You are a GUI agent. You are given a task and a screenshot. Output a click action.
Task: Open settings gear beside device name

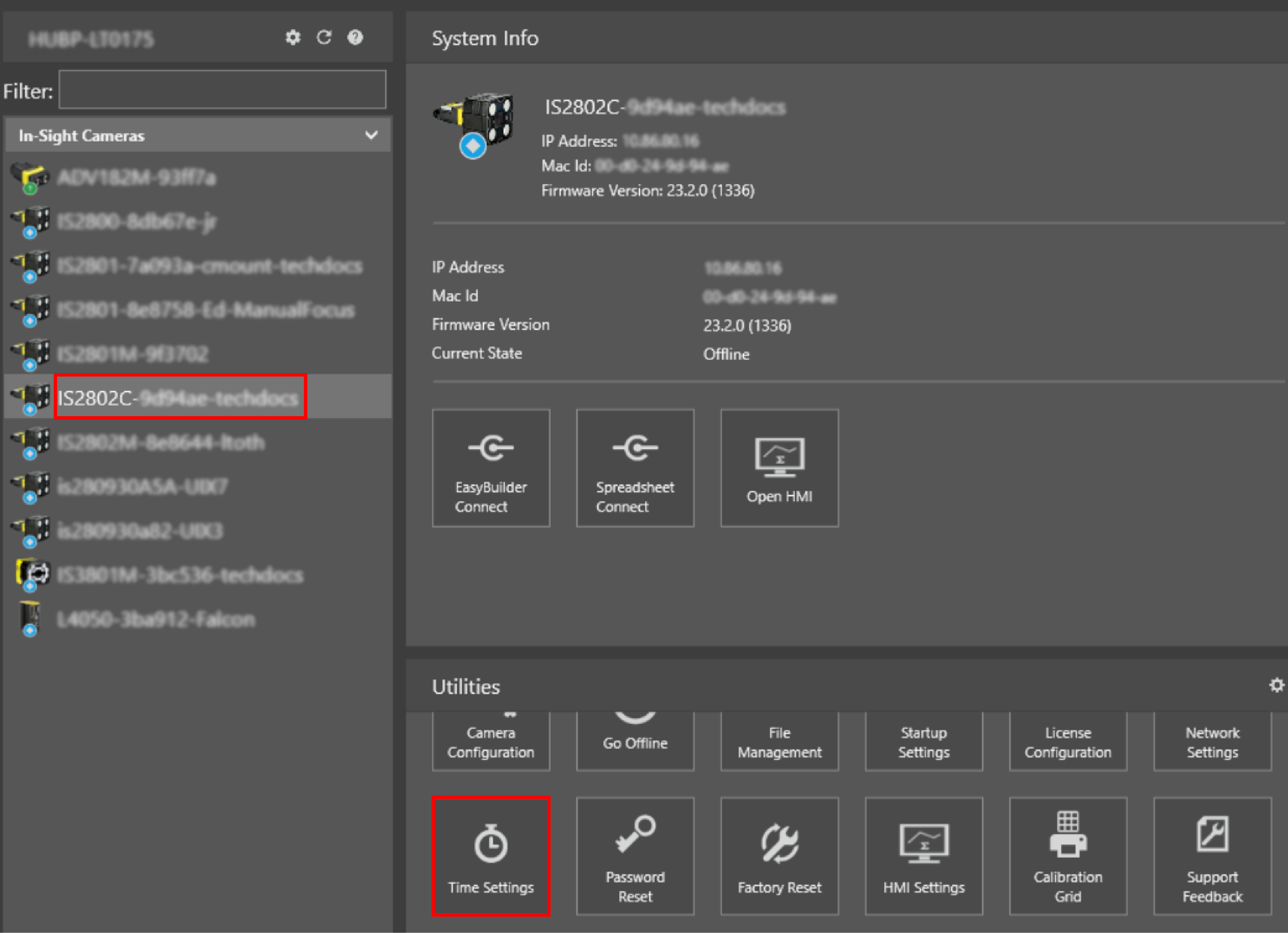coord(293,37)
